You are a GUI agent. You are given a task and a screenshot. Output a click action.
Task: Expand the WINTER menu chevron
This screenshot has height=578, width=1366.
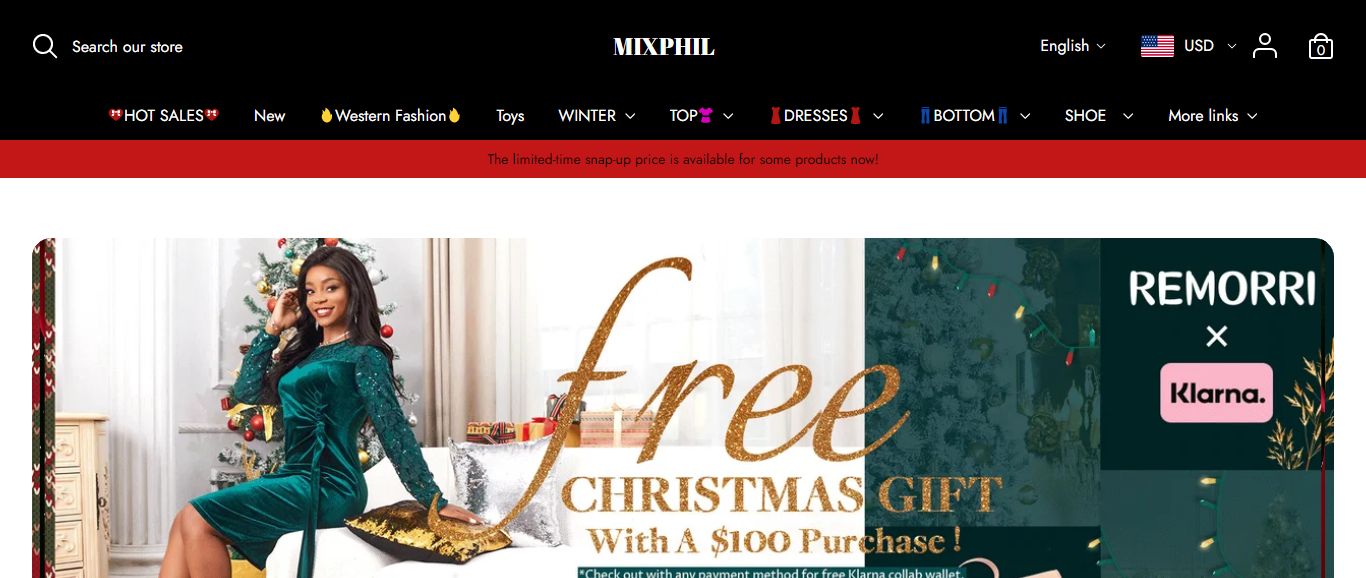630,116
